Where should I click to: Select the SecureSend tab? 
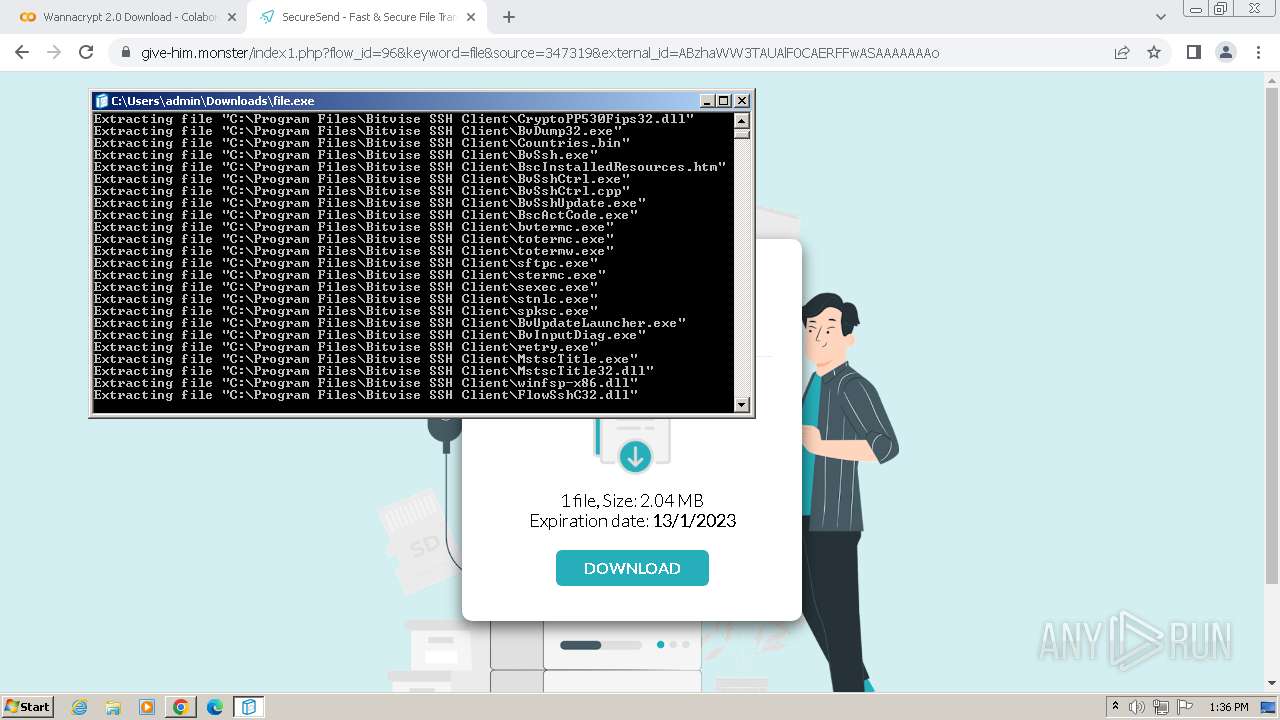[x=368, y=17]
